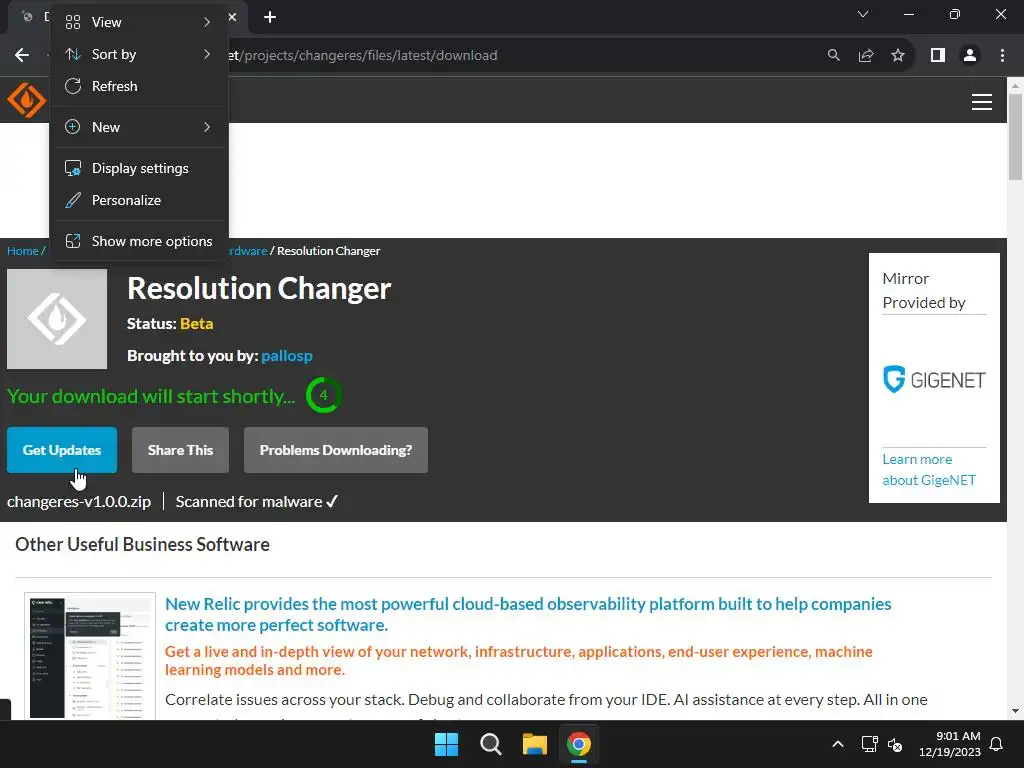Open the tab search dropdown arrow

click(x=863, y=14)
